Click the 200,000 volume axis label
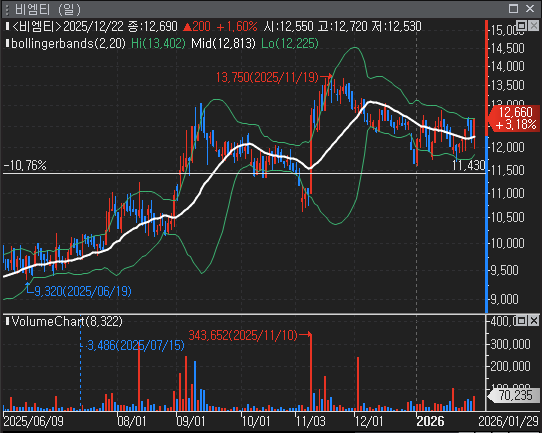This screenshot has width=542, height=433. tap(510, 366)
